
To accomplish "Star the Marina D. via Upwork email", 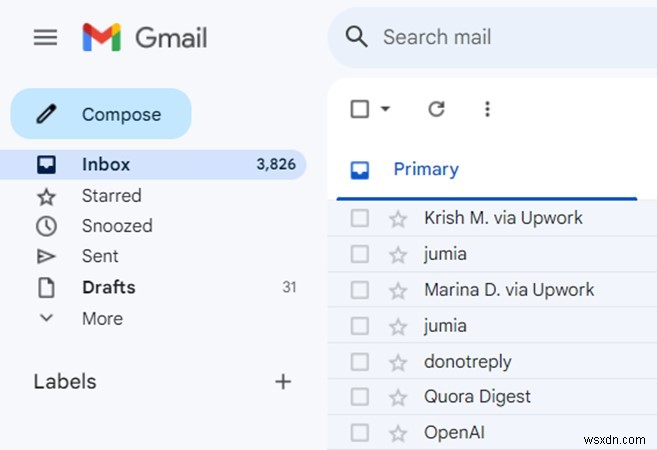I will 398,291.
